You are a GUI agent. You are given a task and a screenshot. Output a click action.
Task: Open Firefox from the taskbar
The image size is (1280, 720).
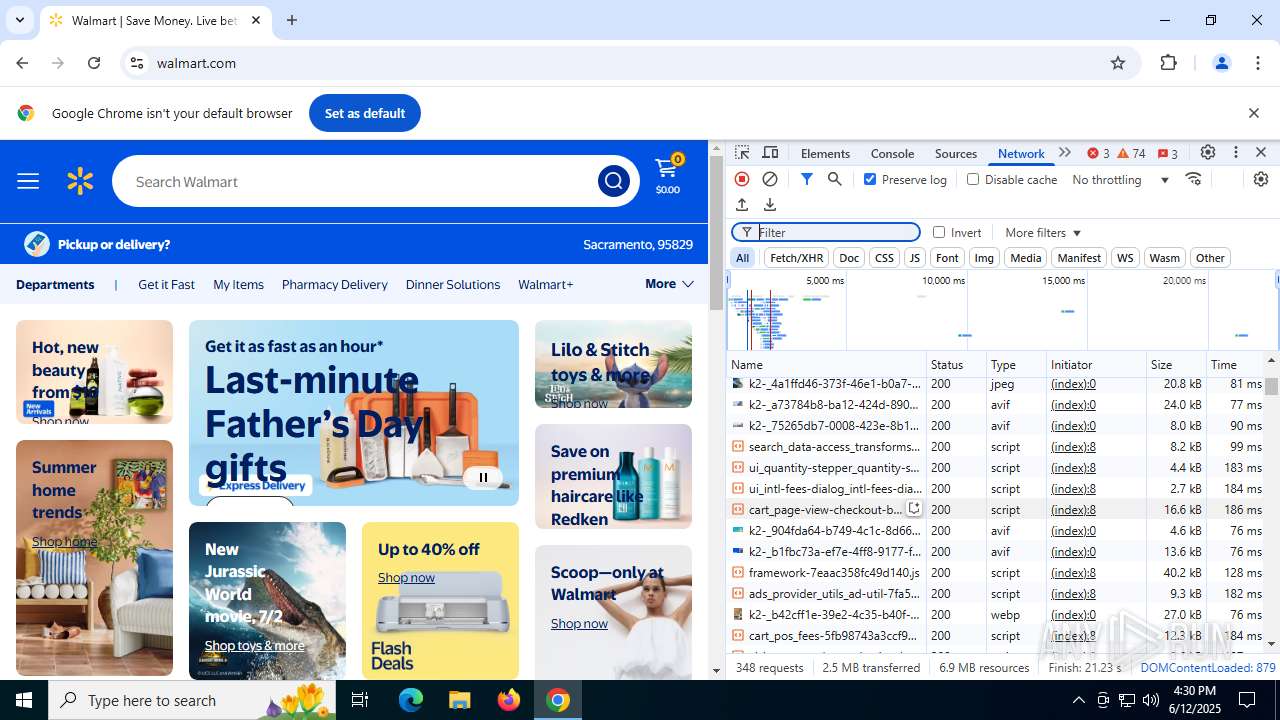click(509, 700)
